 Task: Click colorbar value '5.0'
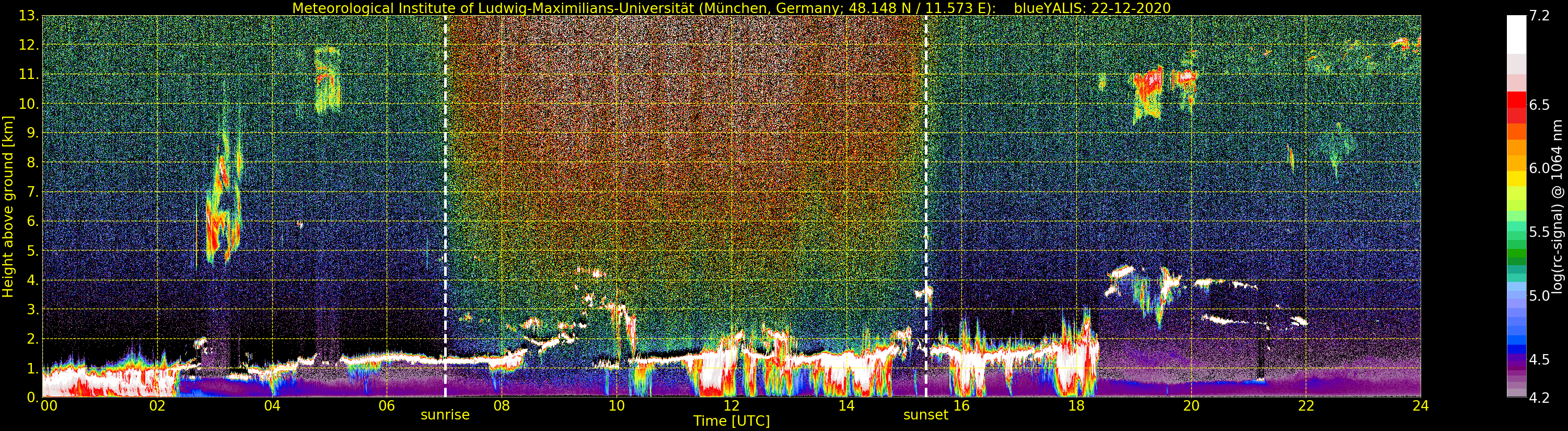1539,296
